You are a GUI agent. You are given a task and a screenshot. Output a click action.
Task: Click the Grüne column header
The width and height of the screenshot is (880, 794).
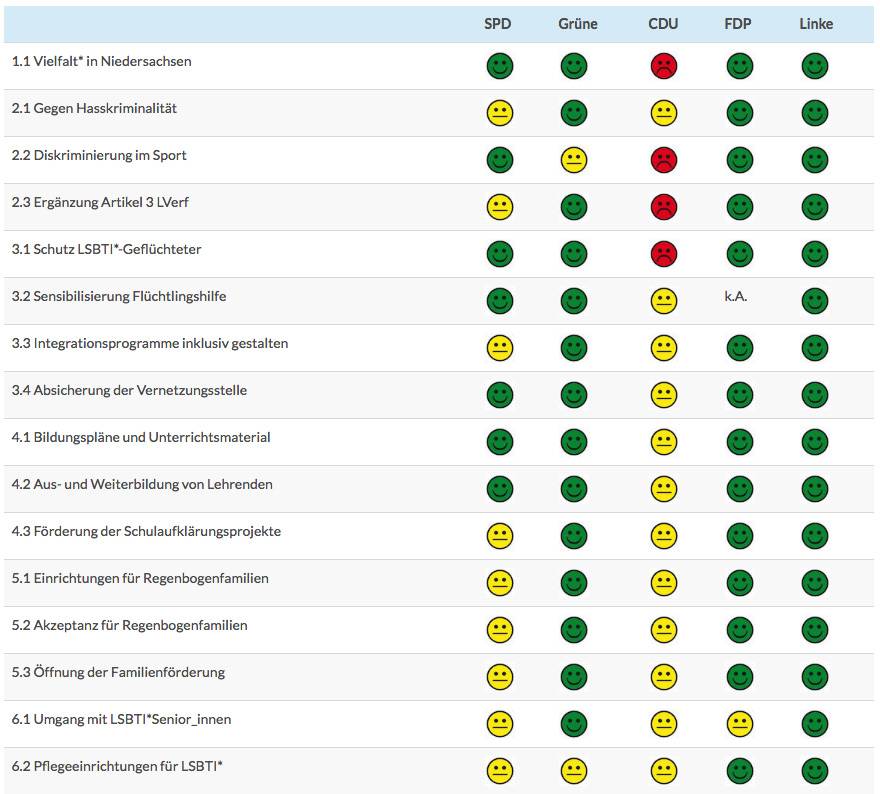(x=578, y=24)
